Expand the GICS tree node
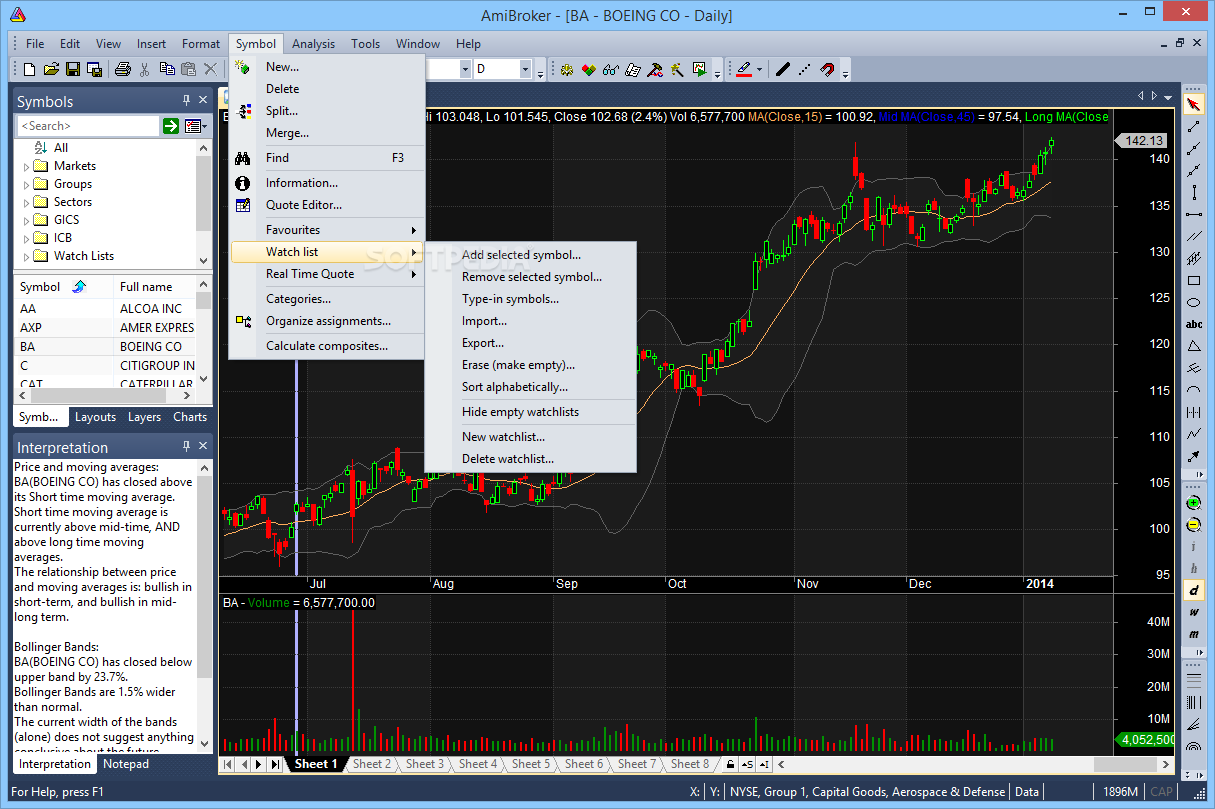This screenshot has width=1215, height=809. (27, 220)
